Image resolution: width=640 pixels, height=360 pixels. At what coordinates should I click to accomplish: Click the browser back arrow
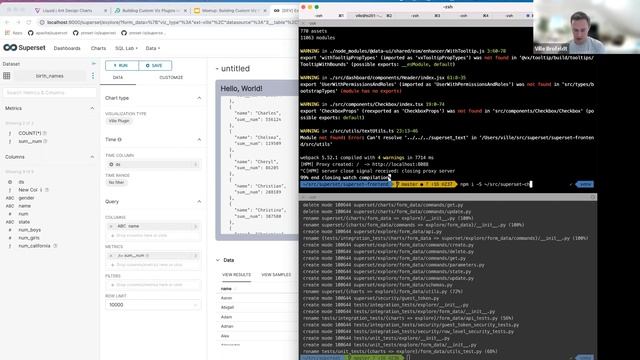(x=7, y=22)
